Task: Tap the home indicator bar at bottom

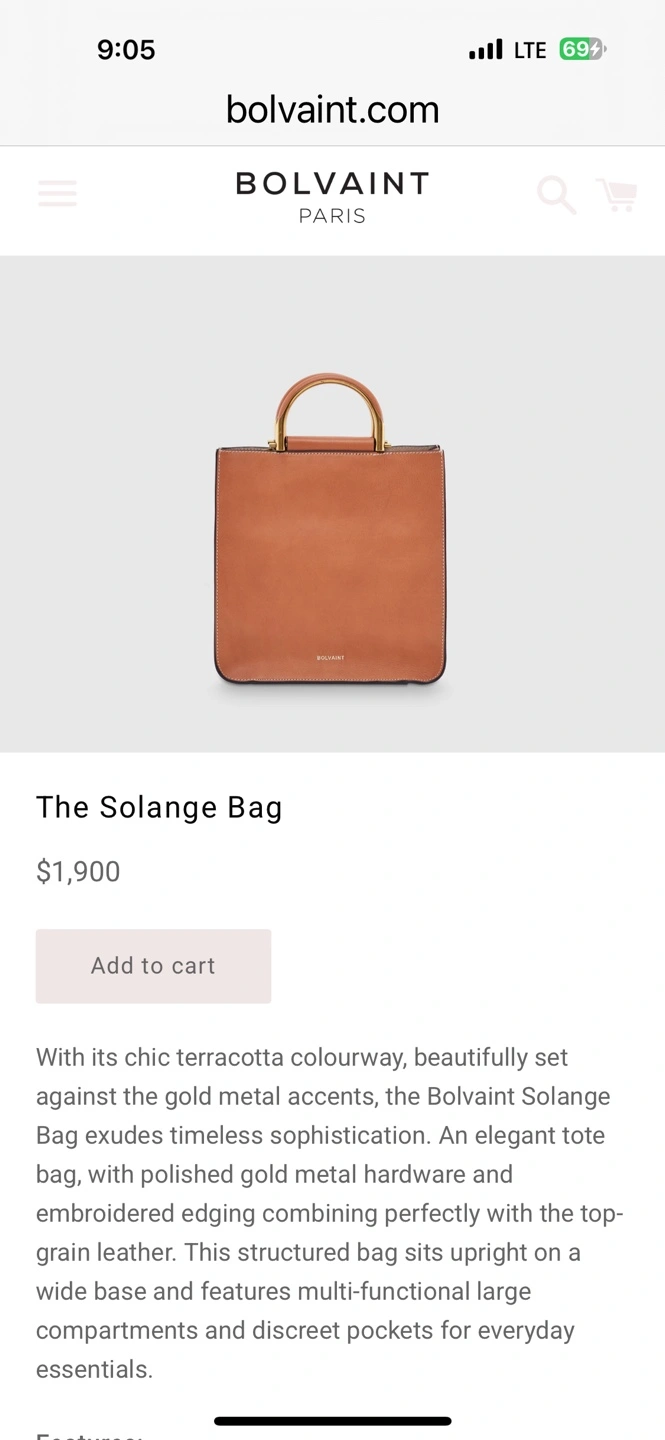Action: [332, 1421]
